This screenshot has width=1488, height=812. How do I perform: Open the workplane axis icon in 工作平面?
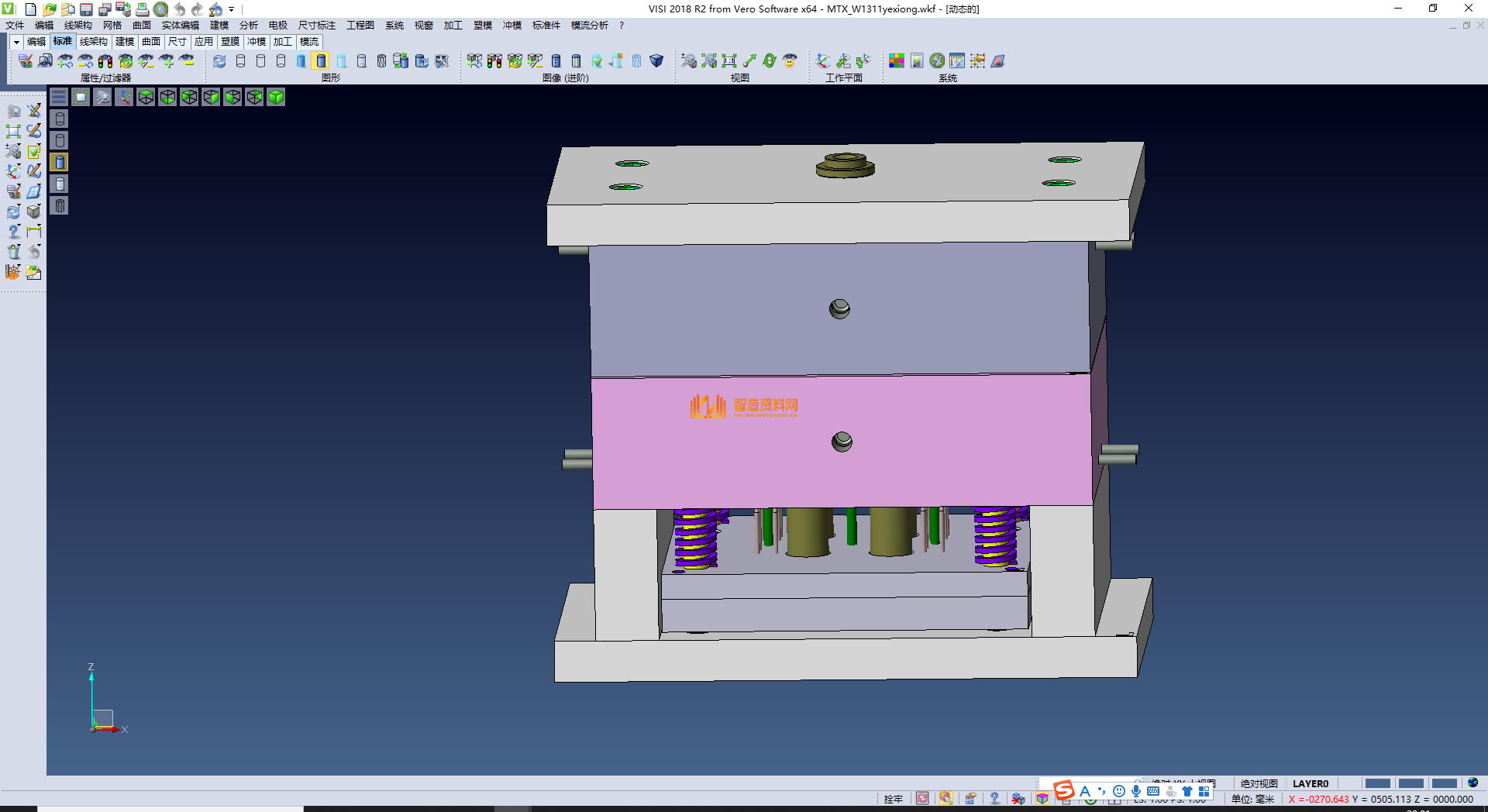pos(823,61)
